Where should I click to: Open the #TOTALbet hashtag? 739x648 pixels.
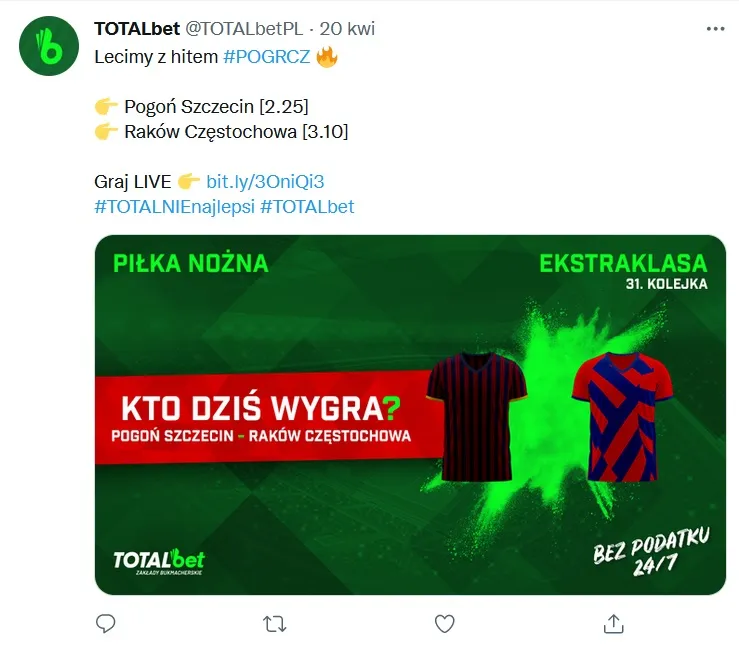(x=307, y=206)
